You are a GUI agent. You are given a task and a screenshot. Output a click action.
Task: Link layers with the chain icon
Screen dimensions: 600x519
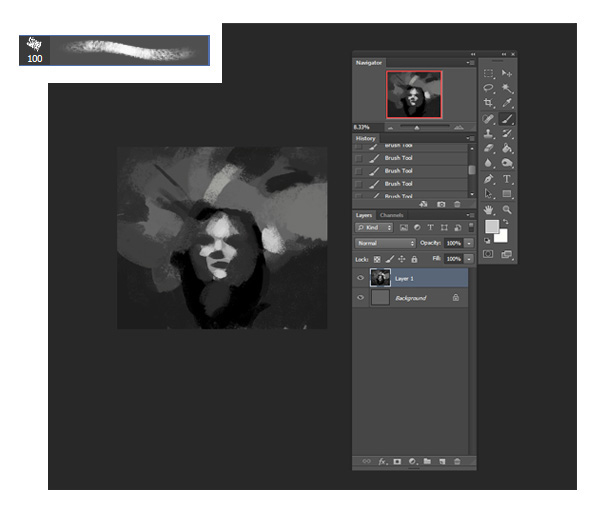[x=366, y=462]
